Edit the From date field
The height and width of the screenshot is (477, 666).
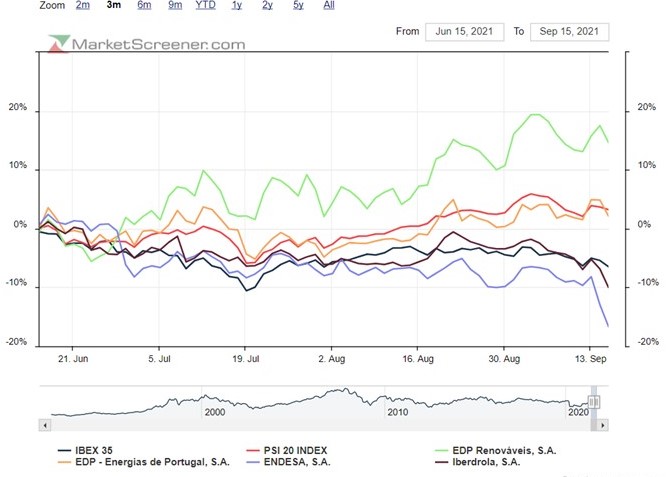(465, 32)
